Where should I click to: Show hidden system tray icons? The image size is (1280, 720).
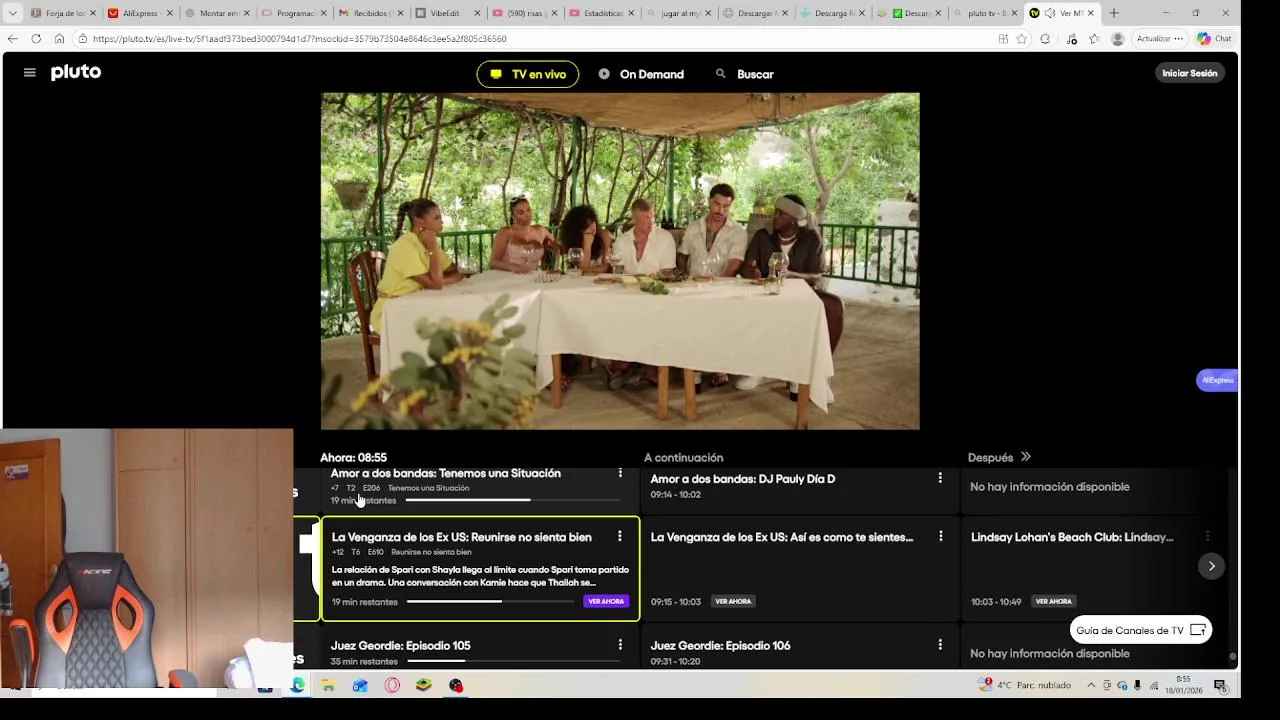[x=1091, y=685]
